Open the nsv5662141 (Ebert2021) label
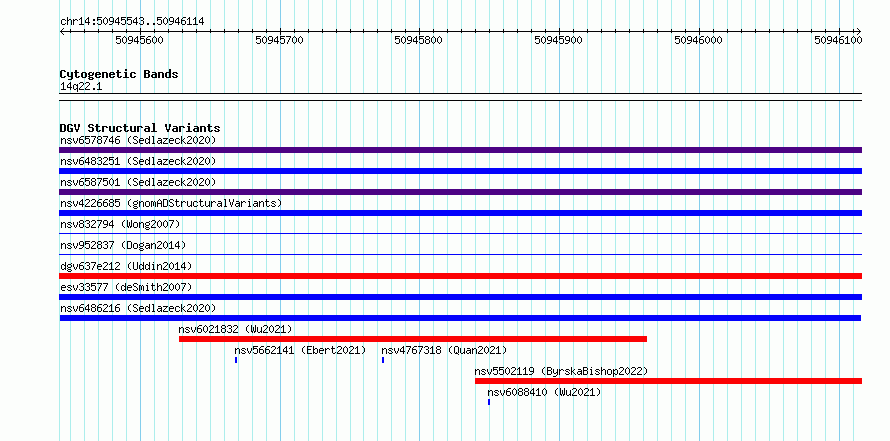 [x=300, y=350]
